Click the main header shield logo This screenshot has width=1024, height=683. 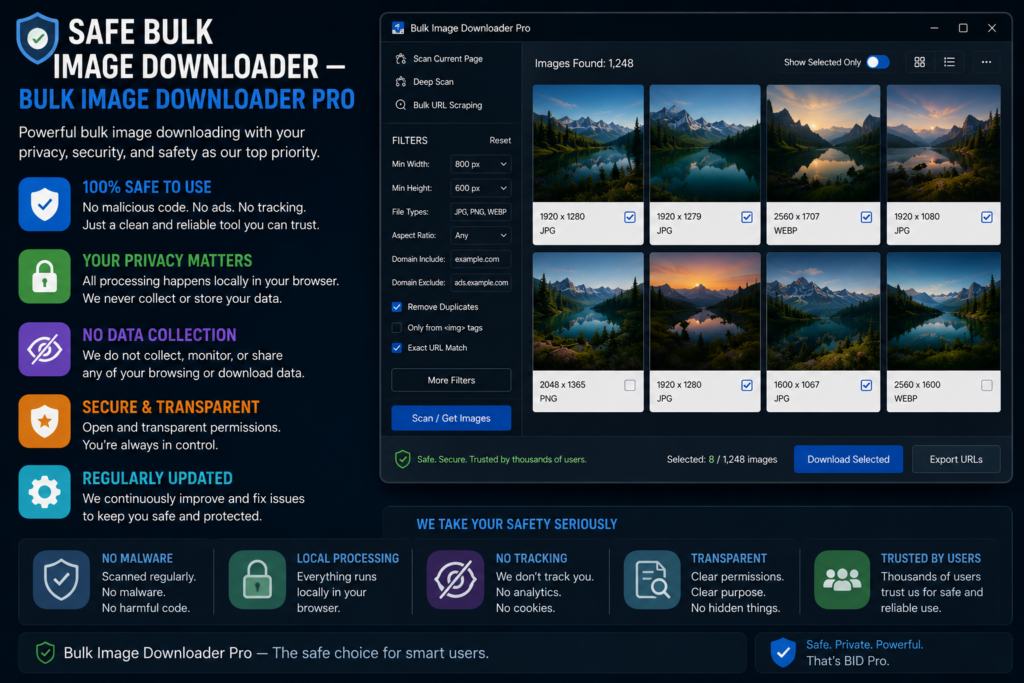pos(37,38)
